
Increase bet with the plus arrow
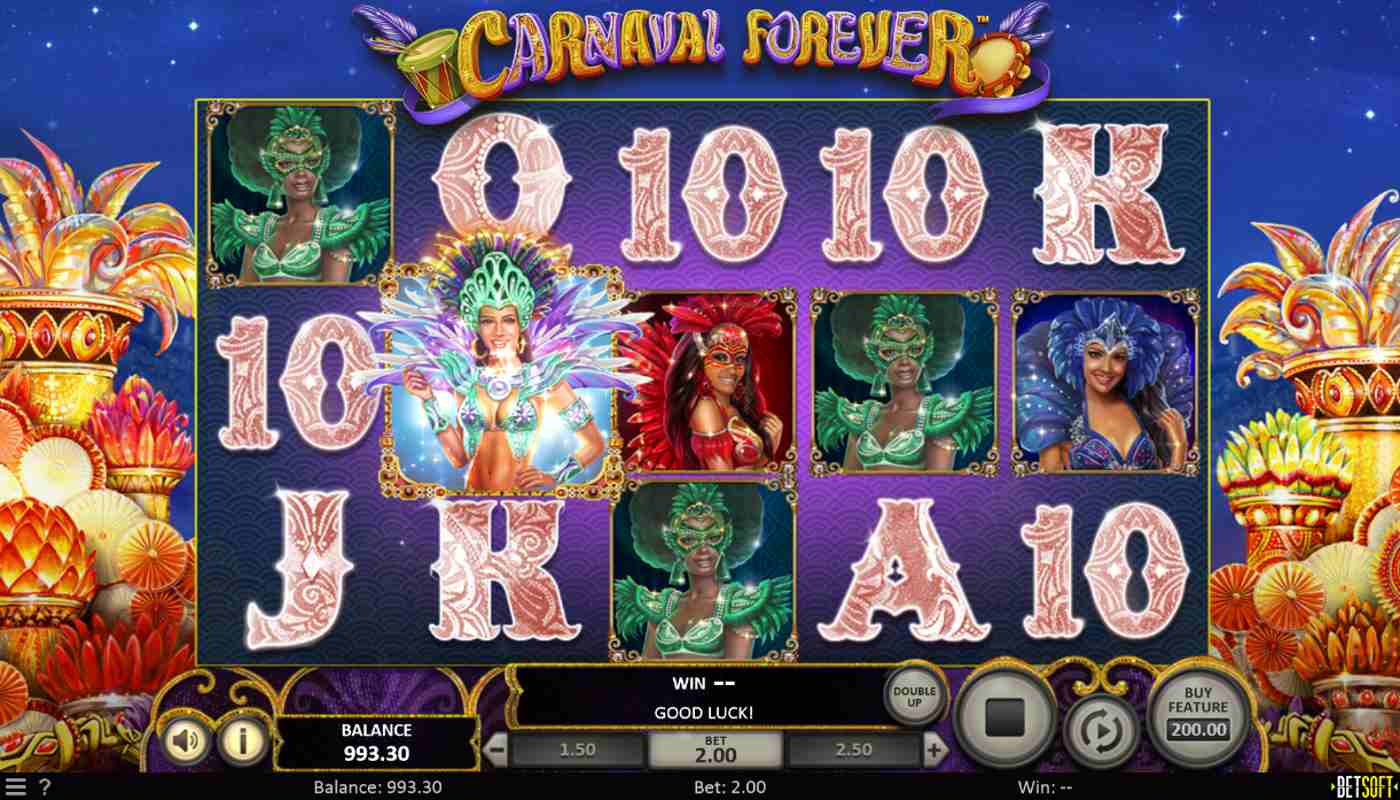pyautogui.click(x=934, y=749)
